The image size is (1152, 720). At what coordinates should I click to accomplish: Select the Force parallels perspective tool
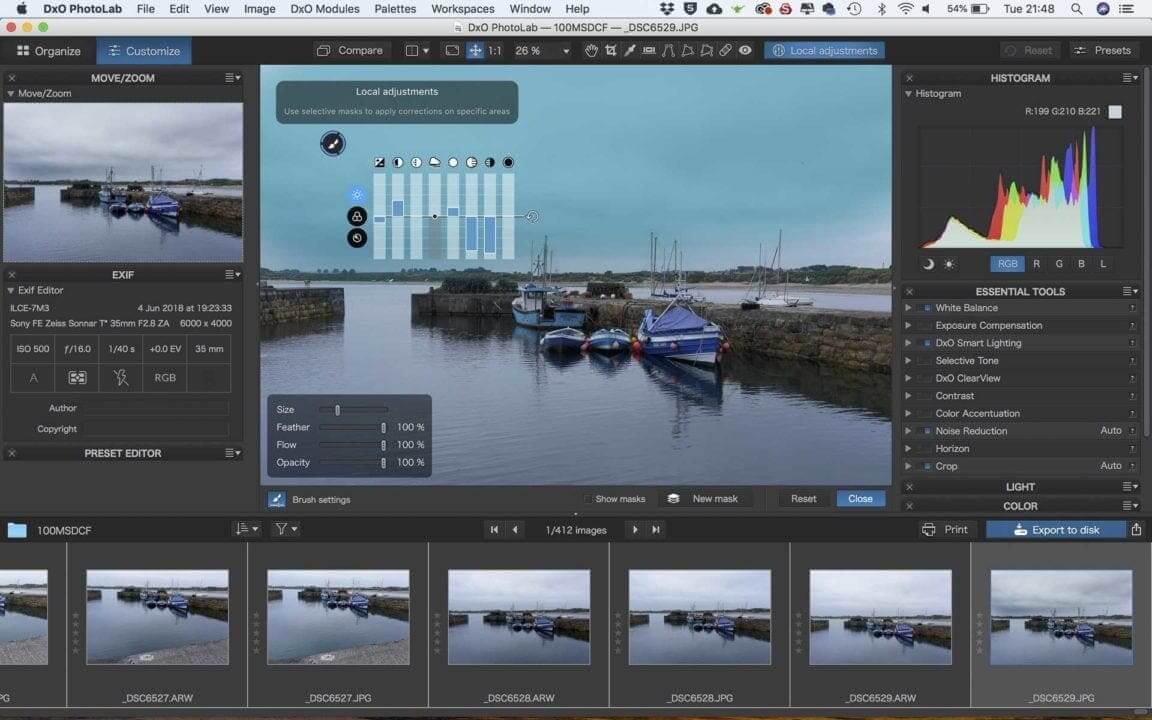click(x=668, y=51)
